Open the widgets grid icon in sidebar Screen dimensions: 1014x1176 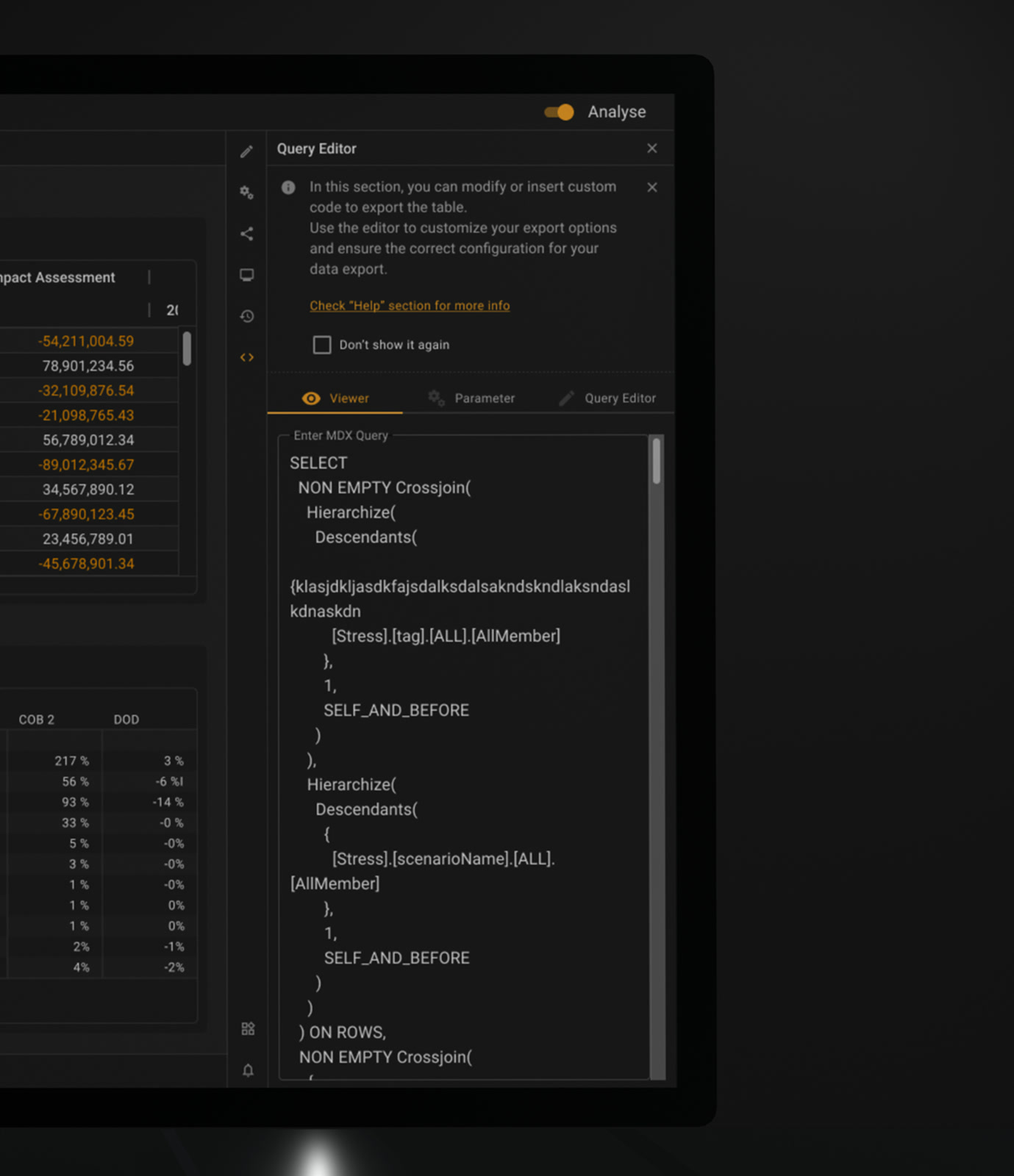click(248, 1028)
